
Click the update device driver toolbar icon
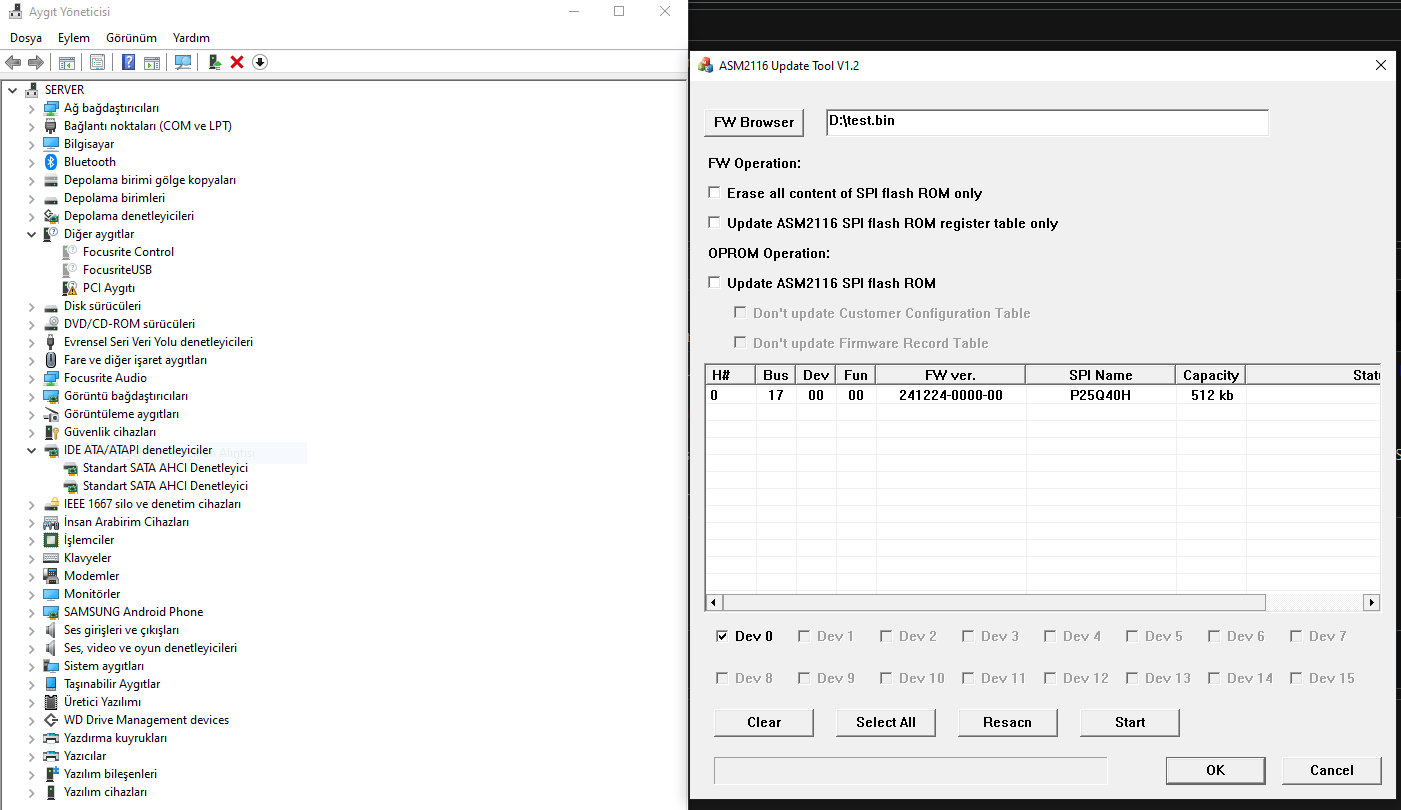[214, 62]
